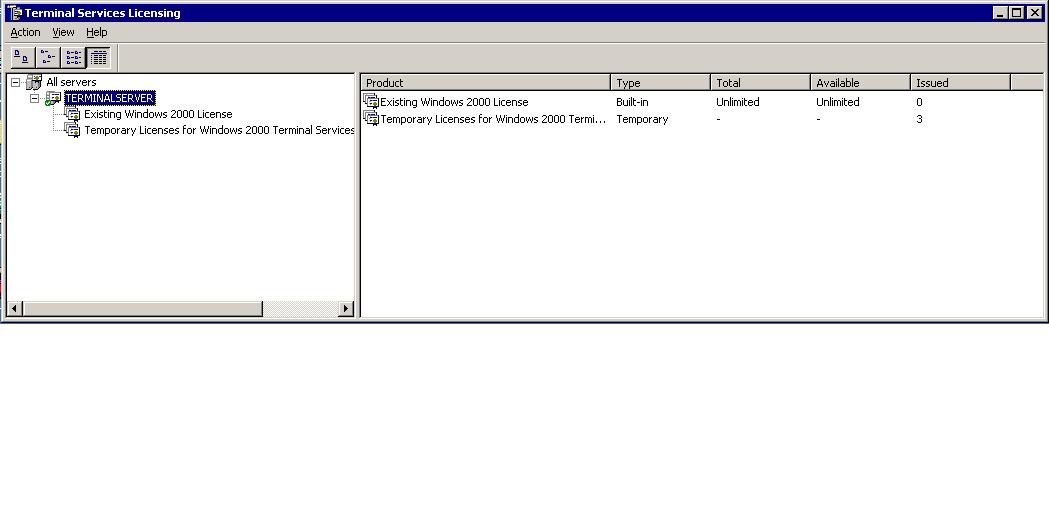Select Existing Windows 2000 License list row
The height and width of the screenshot is (512, 1049).
click(454, 102)
